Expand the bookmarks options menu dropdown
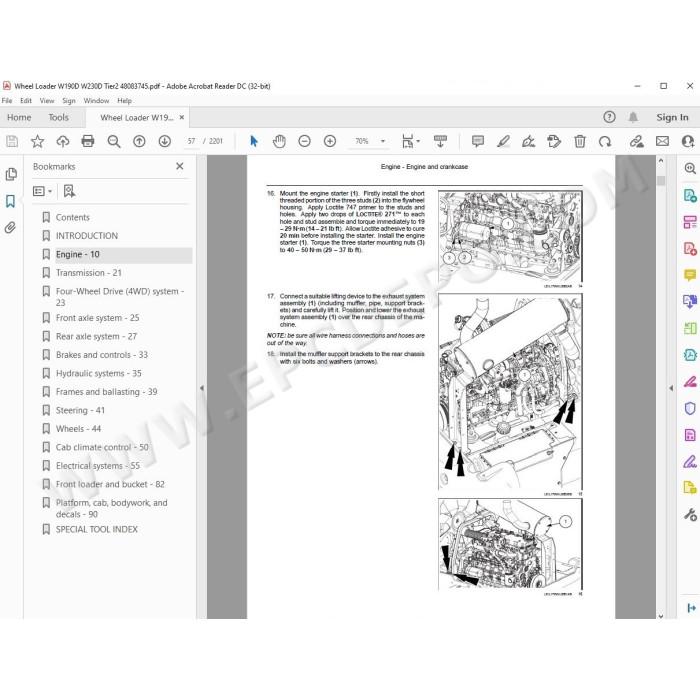Viewport: 700px width, 700px height. point(43,192)
